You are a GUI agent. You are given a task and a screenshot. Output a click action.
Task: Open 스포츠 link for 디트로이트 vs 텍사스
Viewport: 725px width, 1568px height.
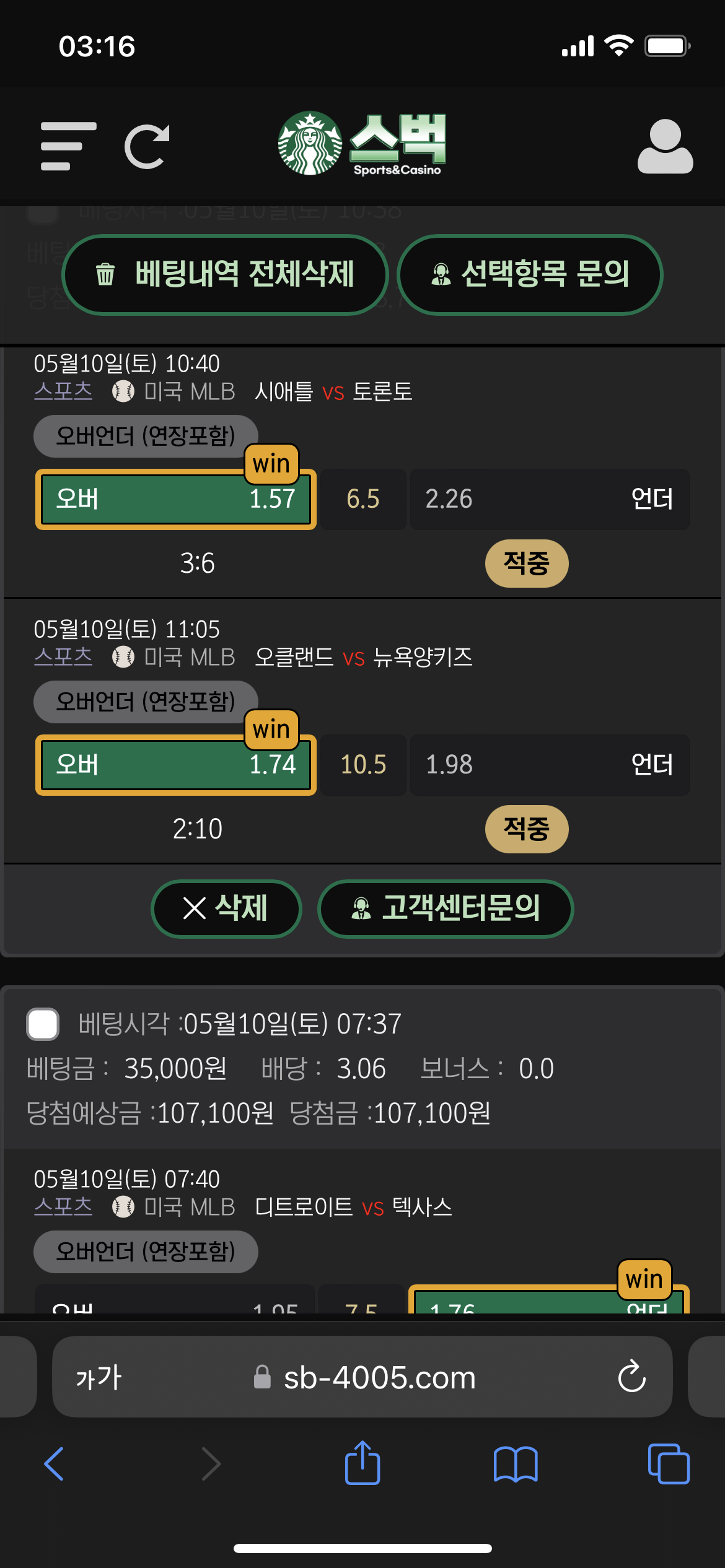[x=63, y=1206]
